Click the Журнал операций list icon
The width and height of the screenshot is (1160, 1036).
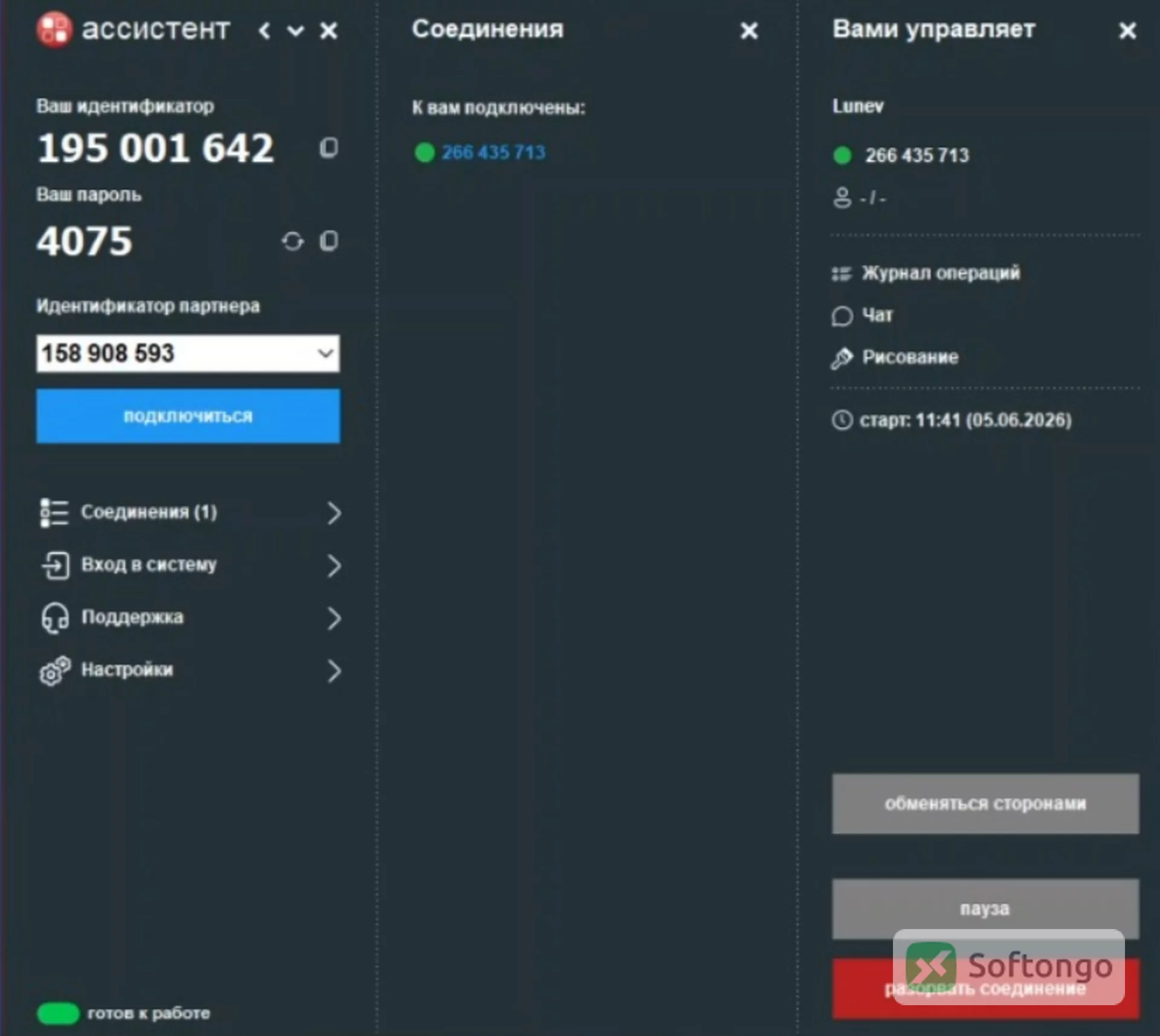tap(842, 274)
